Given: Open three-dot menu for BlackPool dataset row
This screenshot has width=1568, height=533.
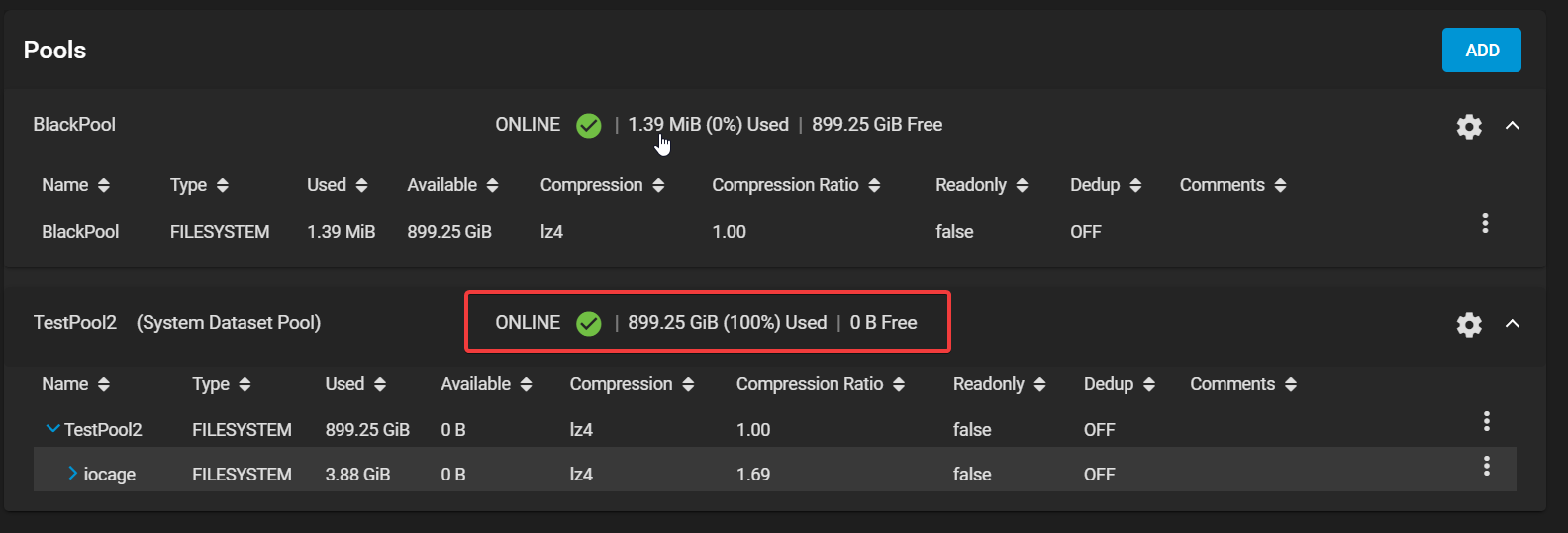Looking at the screenshot, I should (1485, 223).
